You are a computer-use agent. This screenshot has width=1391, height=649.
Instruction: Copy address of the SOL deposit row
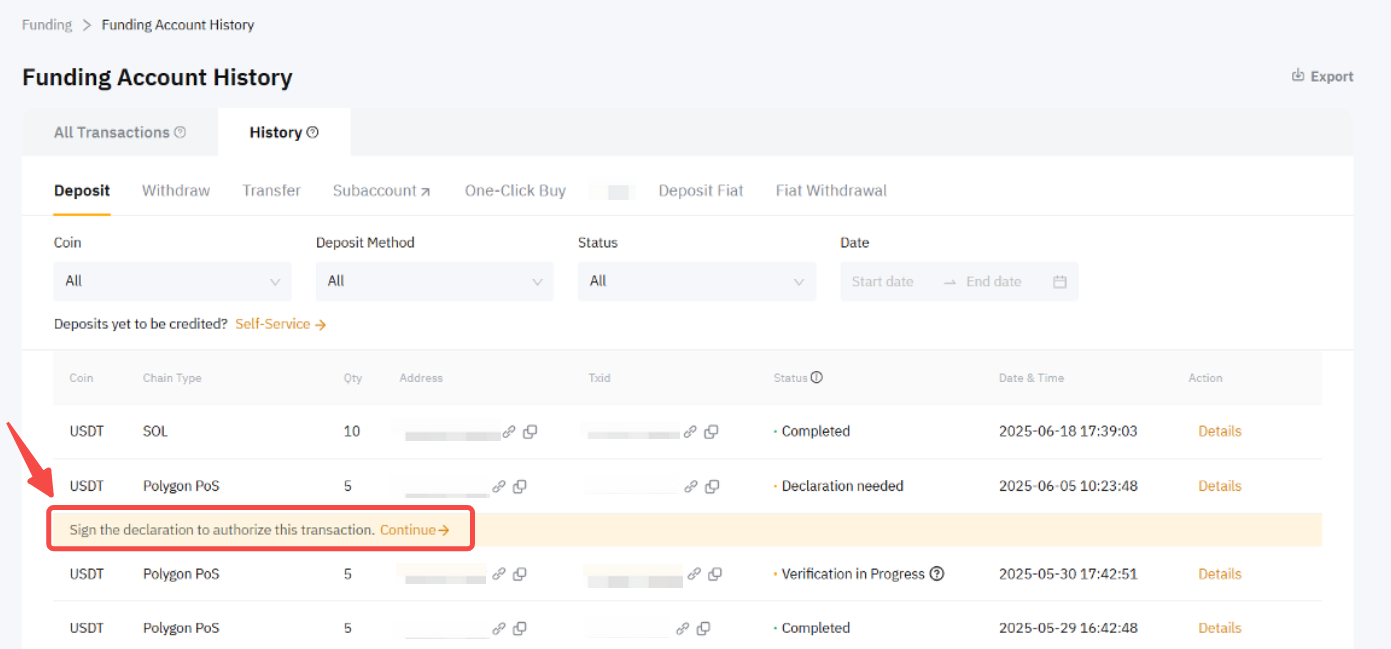pyautogui.click(x=530, y=432)
